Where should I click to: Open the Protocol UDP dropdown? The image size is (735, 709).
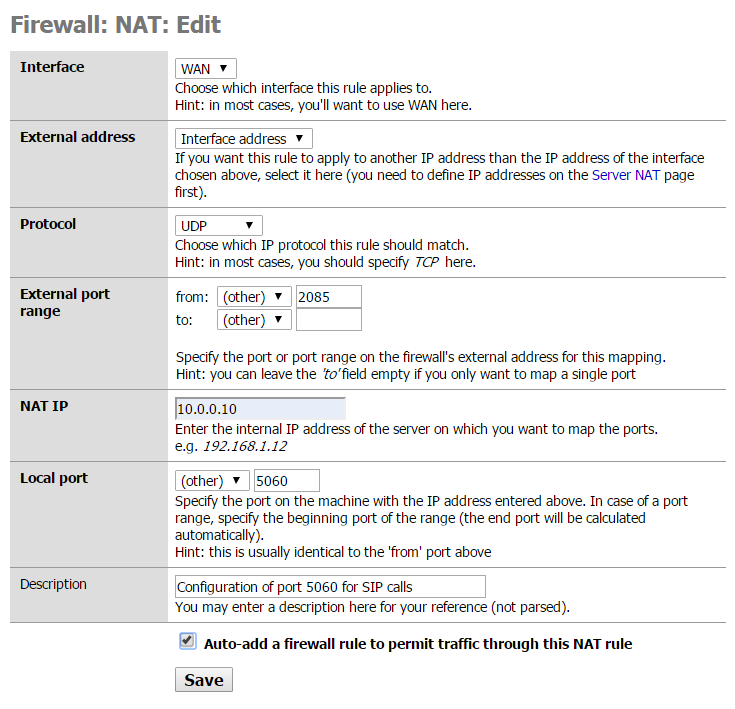pyautogui.click(x=218, y=226)
